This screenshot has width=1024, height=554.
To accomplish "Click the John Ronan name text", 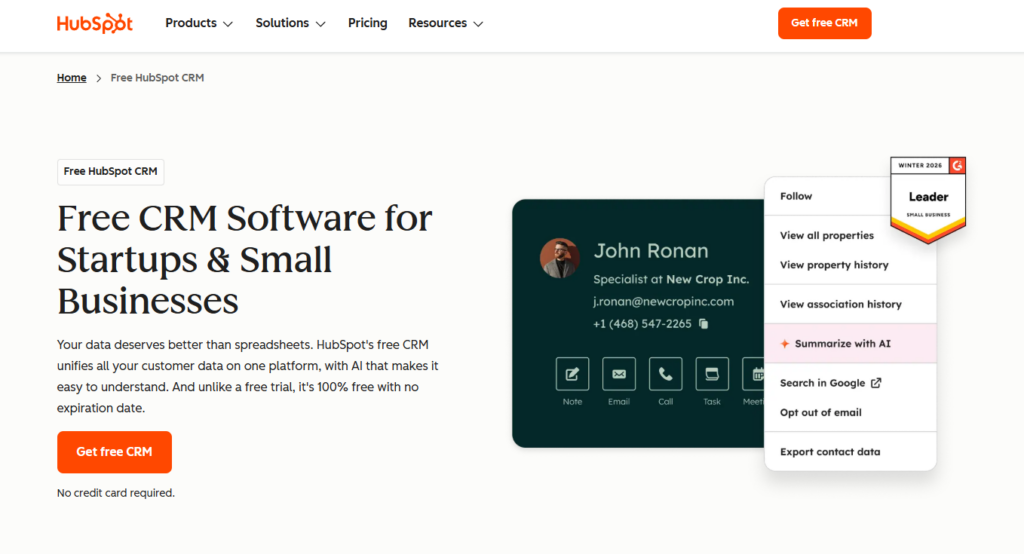I will (650, 251).
